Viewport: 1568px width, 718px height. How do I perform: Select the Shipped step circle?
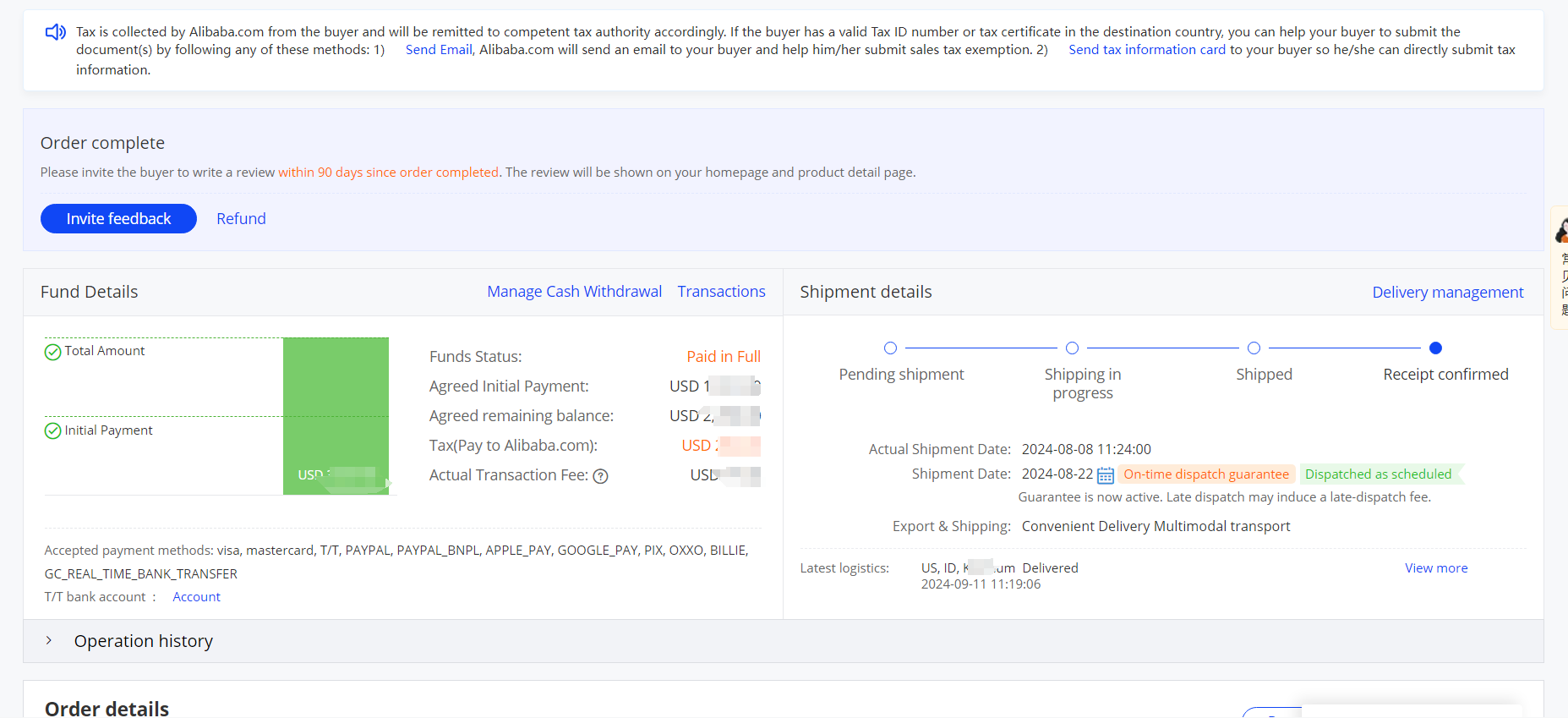coord(1254,348)
